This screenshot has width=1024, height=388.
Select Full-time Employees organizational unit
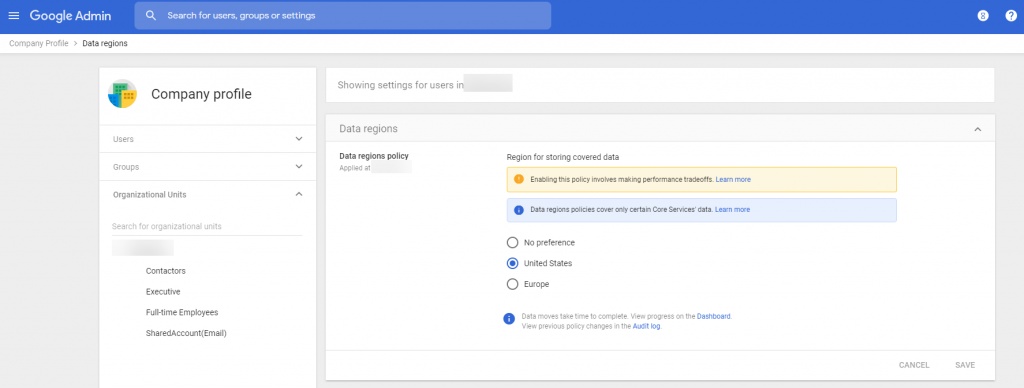(x=182, y=313)
